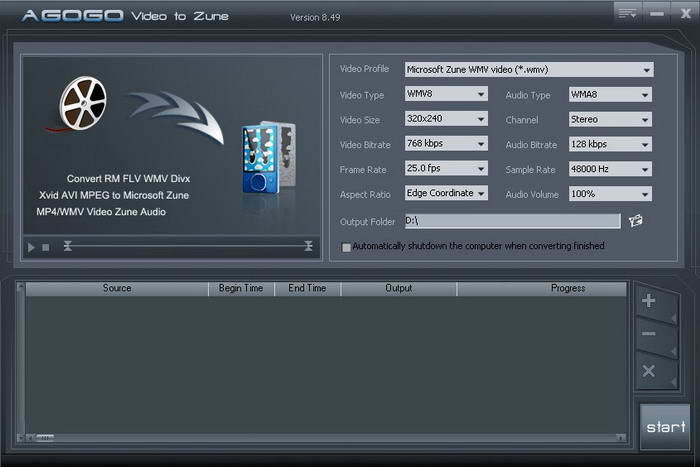
Task: Click the AGOGO logo text
Action: pos(72,16)
